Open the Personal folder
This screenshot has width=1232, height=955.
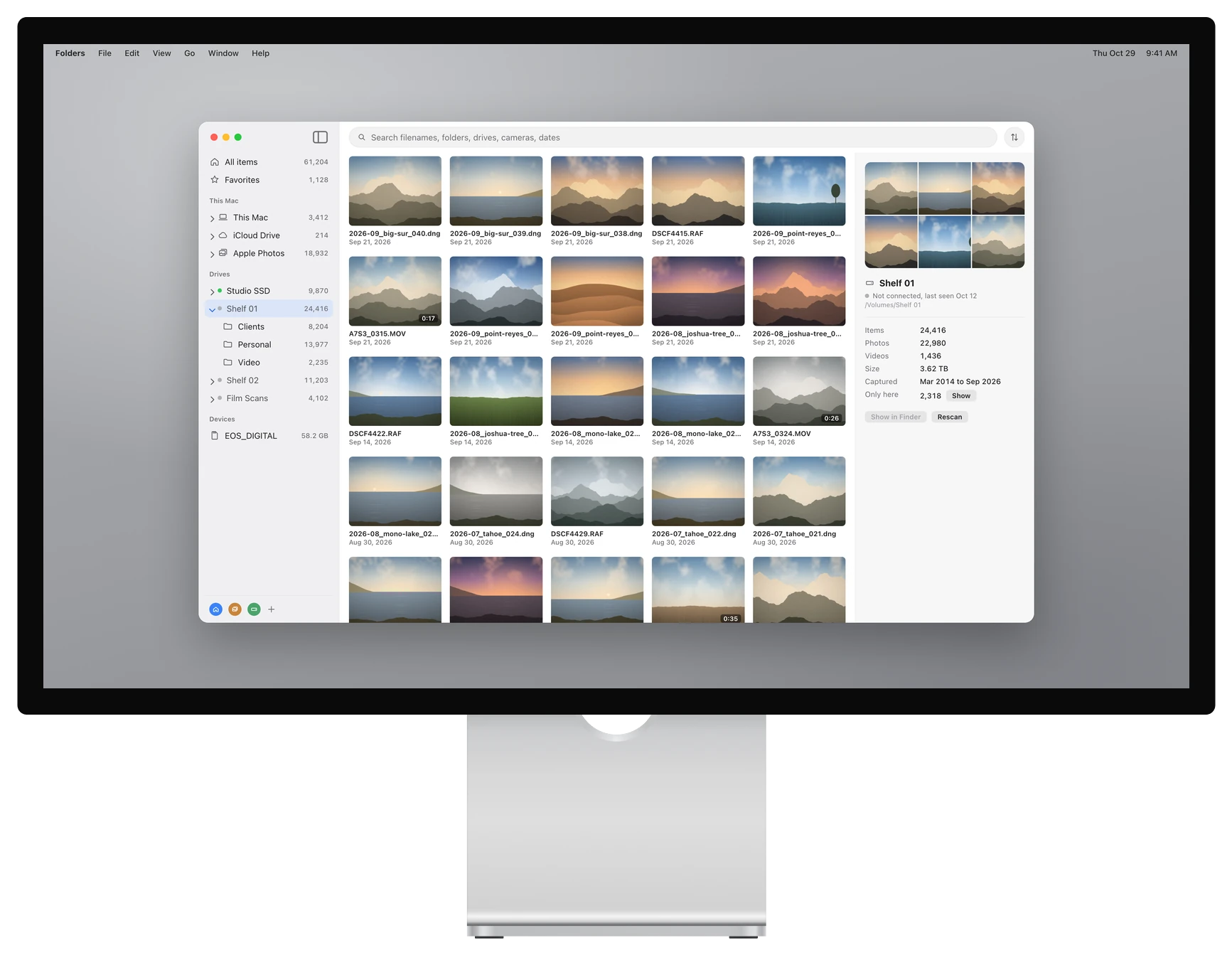pyautogui.click(x=269, y=344)
